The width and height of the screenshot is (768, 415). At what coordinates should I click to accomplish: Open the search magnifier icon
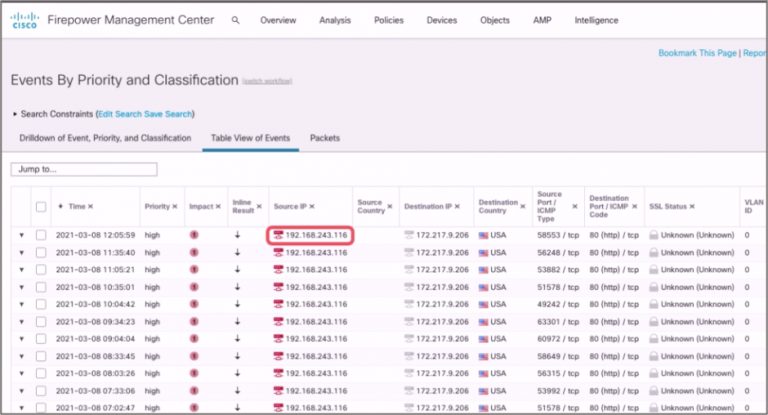click(235, 20)
